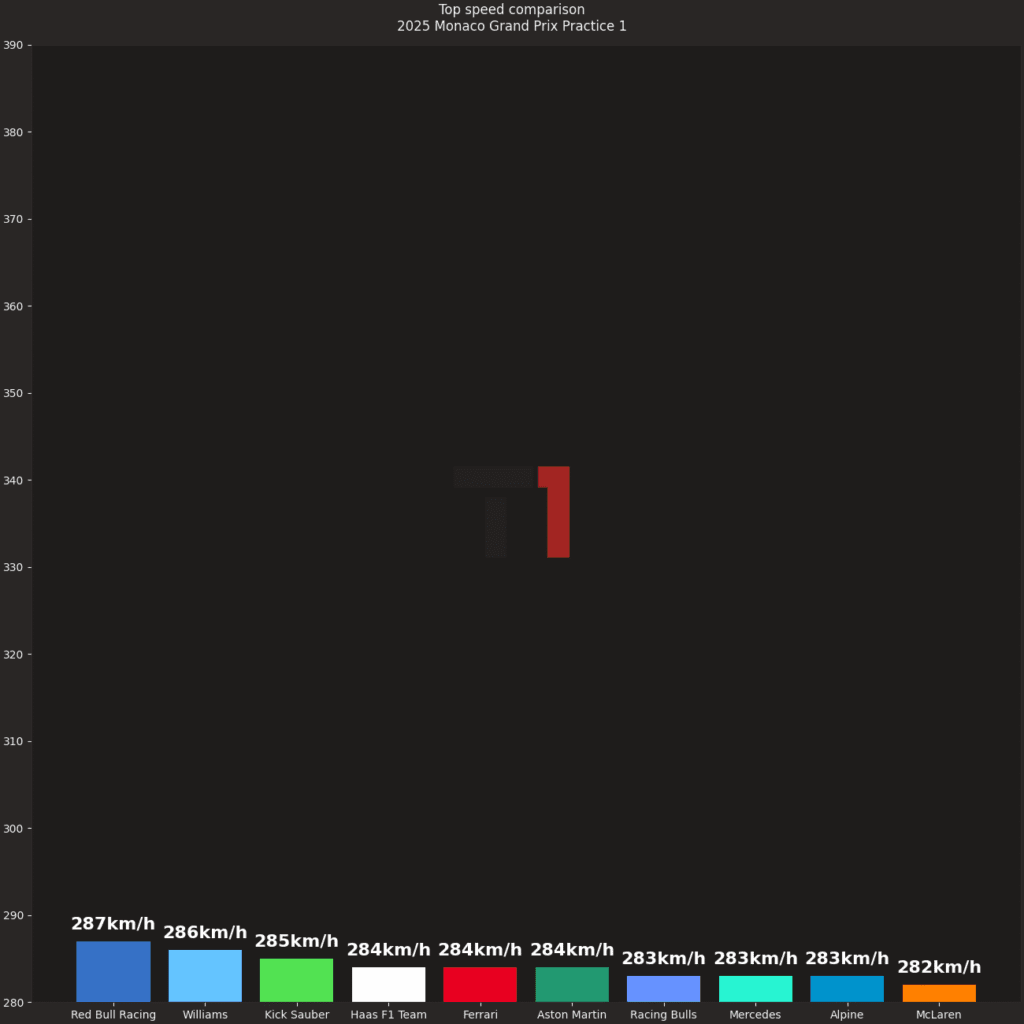Click the 285km/h value label

[296, 941]
